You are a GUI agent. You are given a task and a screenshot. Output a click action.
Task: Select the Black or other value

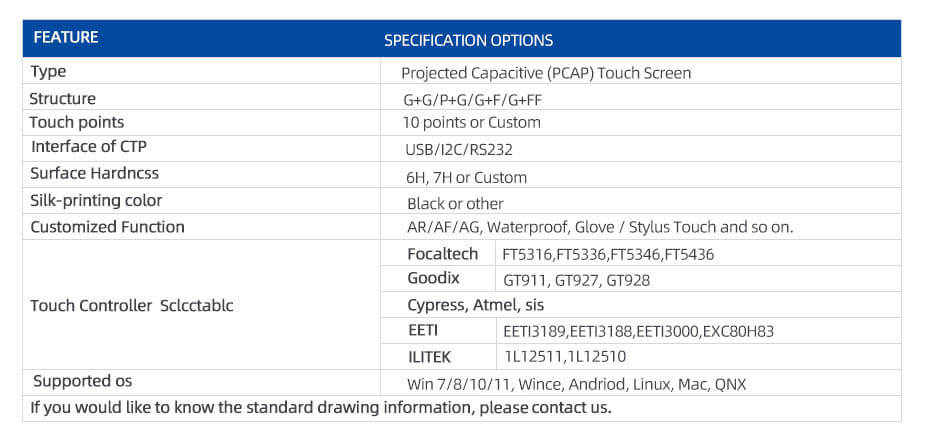click(x=456, y=204)
